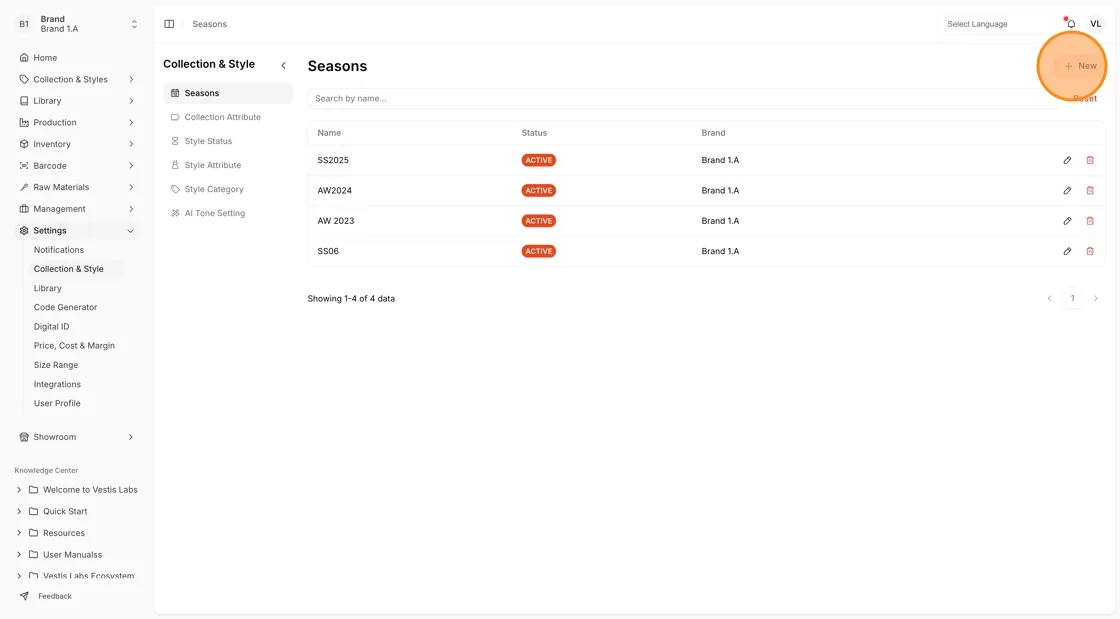The width and height of the screenshot is (1120, 619).
Task: Click the Brand column header
Action: tap(713, 133)
